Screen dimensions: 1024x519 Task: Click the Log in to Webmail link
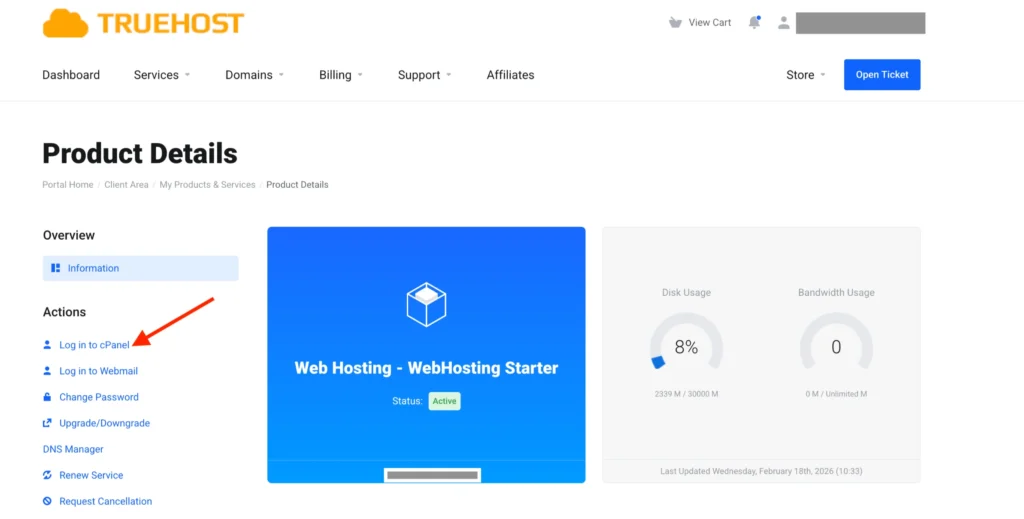(99, 371)
